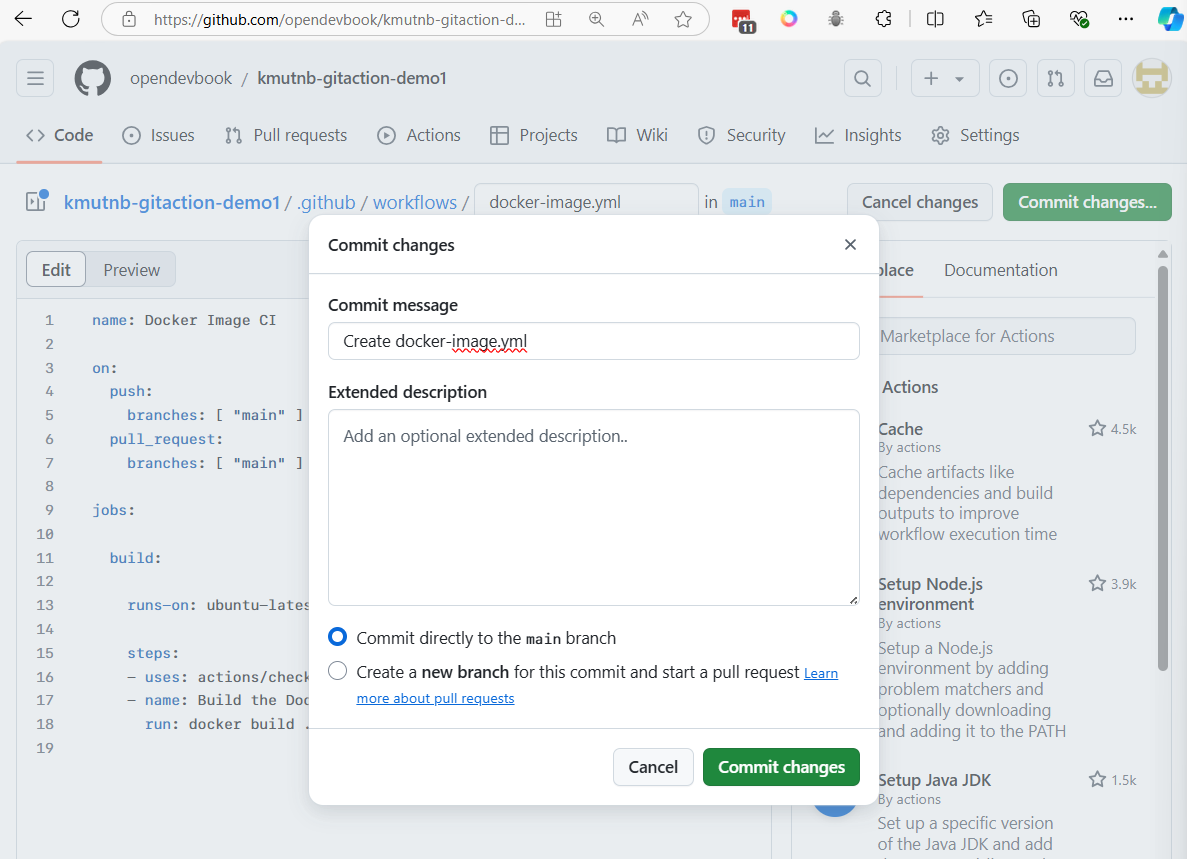Click the browser refresh icon
The image size is (1187, 859).
[70, 19]
